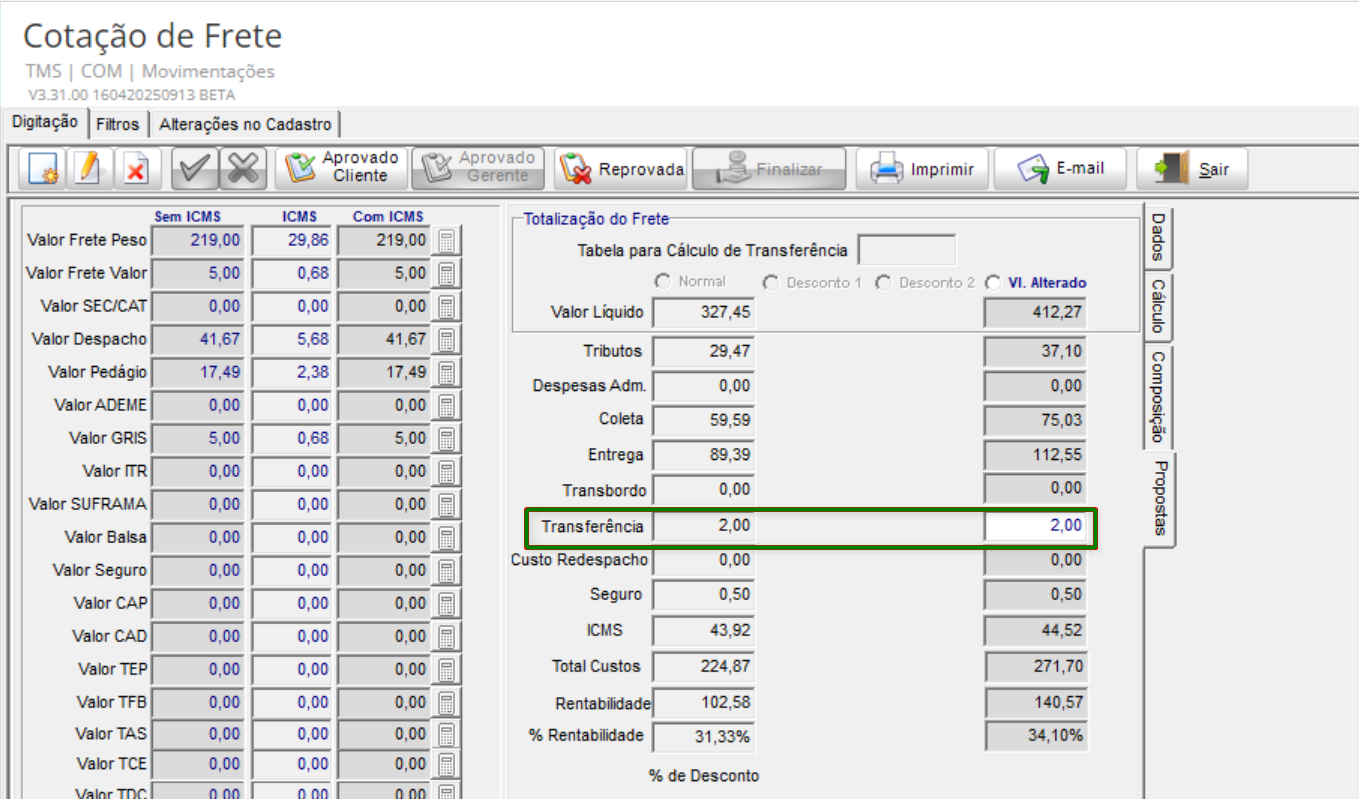The width and height of the screenshot is (1359, 799).
Task: Select the Desconto 1 radio option
Action: coord(770,283)
